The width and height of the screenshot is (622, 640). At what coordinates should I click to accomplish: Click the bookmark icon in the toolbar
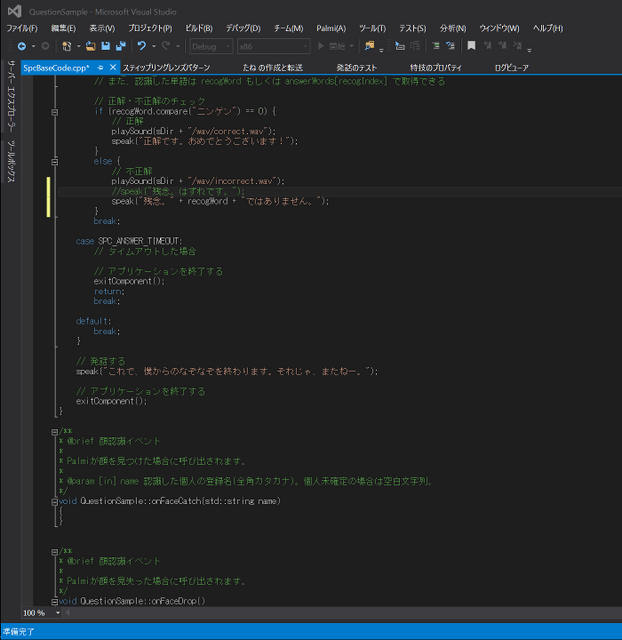pyautogui.click(x=471, y=46)
